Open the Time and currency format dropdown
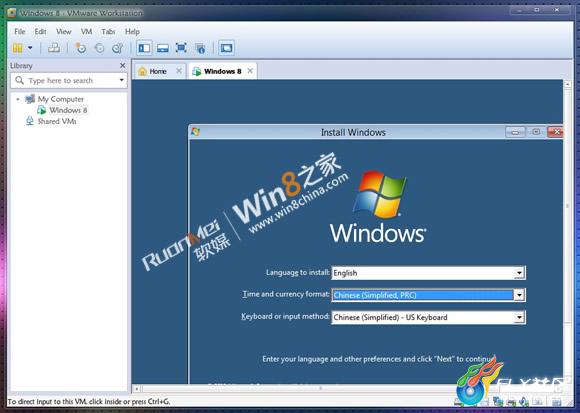 pyautogui.click(x=519, y=295)
